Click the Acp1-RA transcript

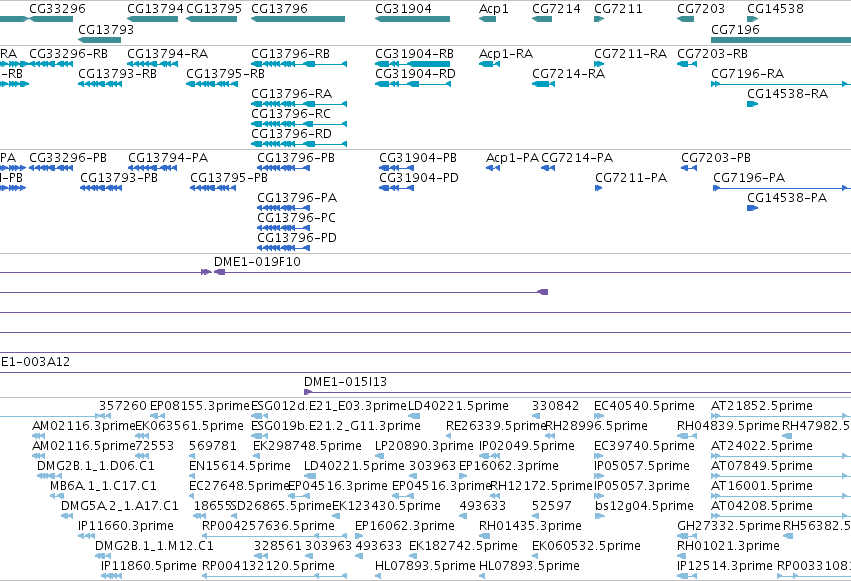click(490, 64)
